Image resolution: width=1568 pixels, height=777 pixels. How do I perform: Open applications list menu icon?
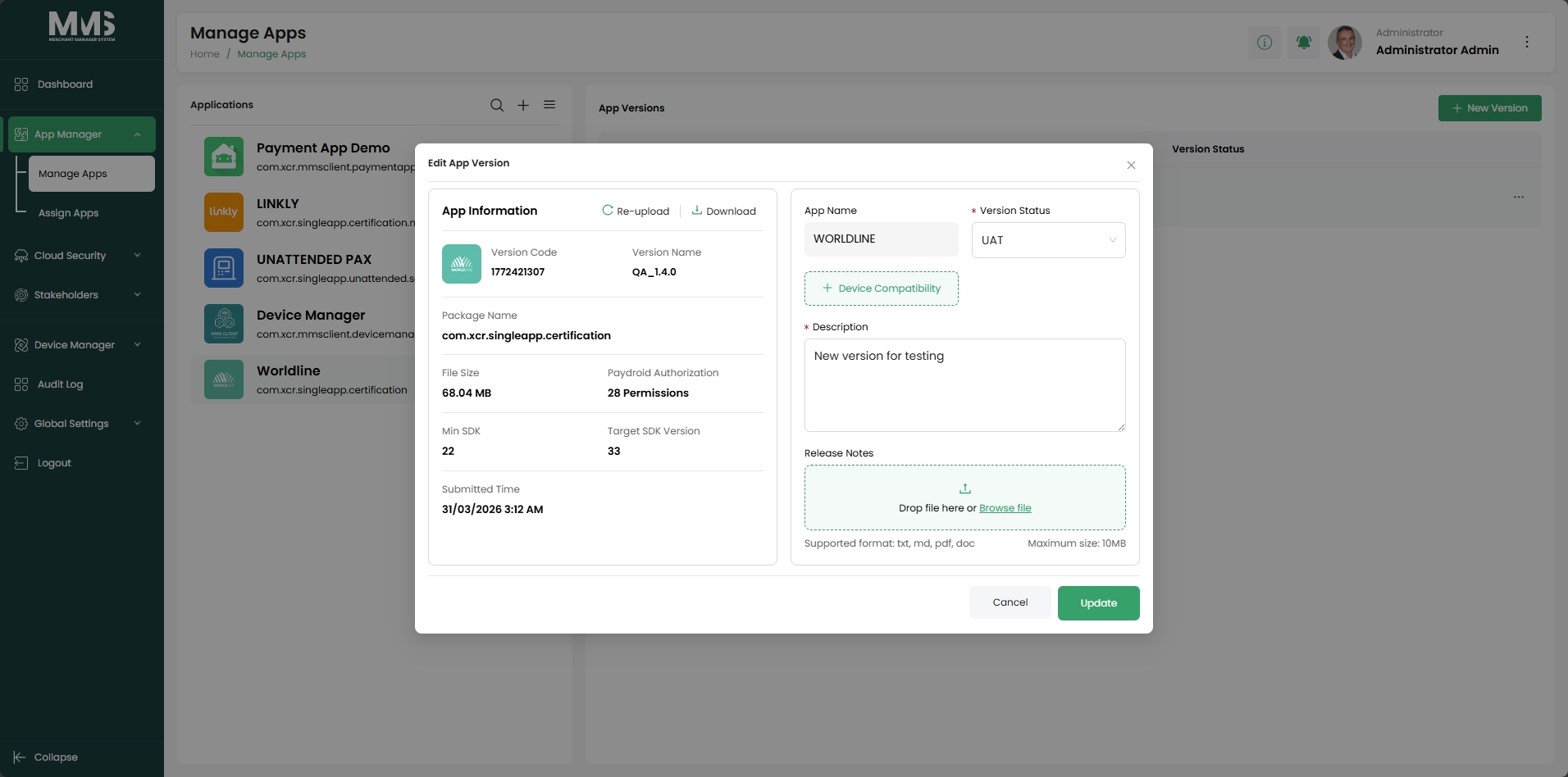[x=549, y=105]
